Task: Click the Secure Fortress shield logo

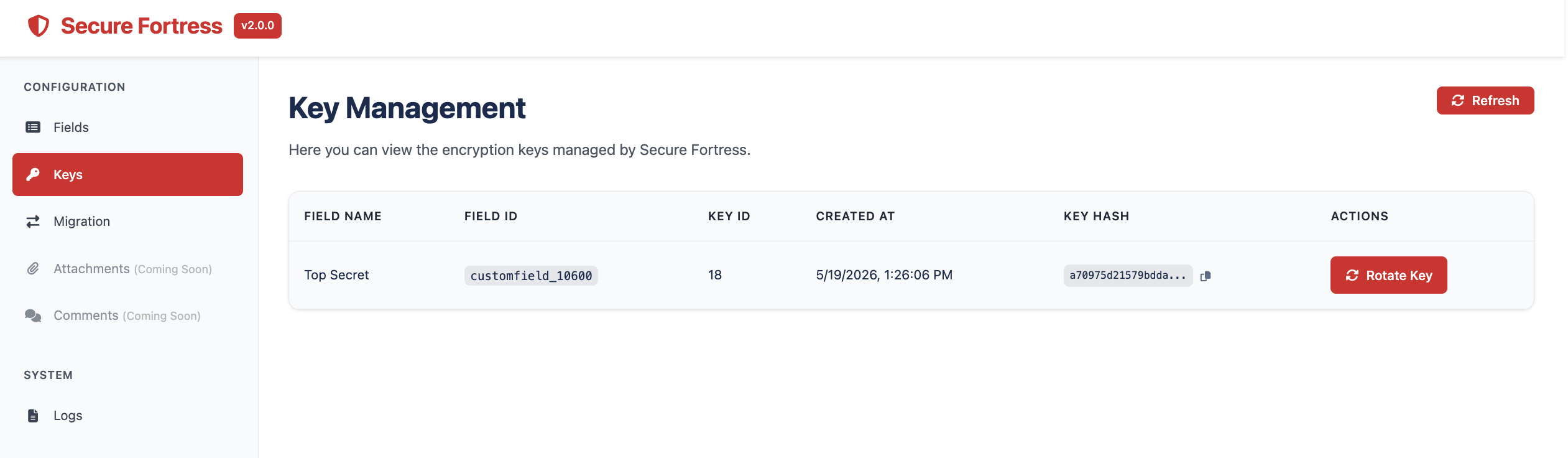Action: coord(39,26)
